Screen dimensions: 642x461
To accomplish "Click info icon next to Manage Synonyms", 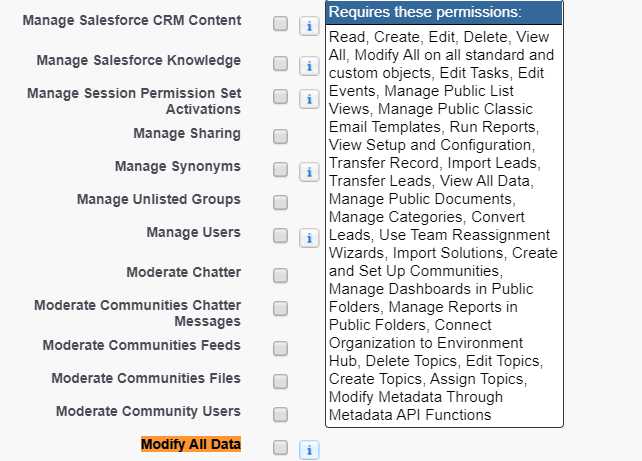I will pos(309,172).
